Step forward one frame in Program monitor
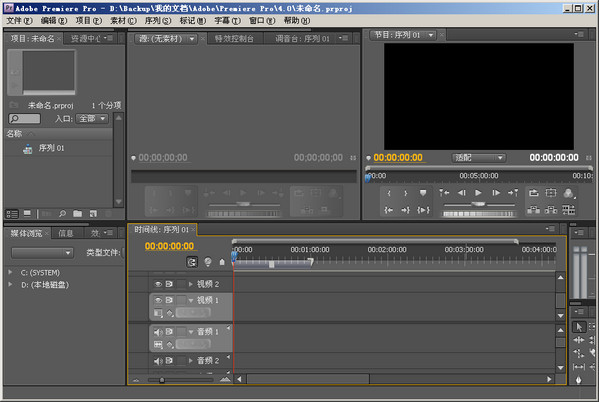 pyautogui.click(x=495, y=193)
